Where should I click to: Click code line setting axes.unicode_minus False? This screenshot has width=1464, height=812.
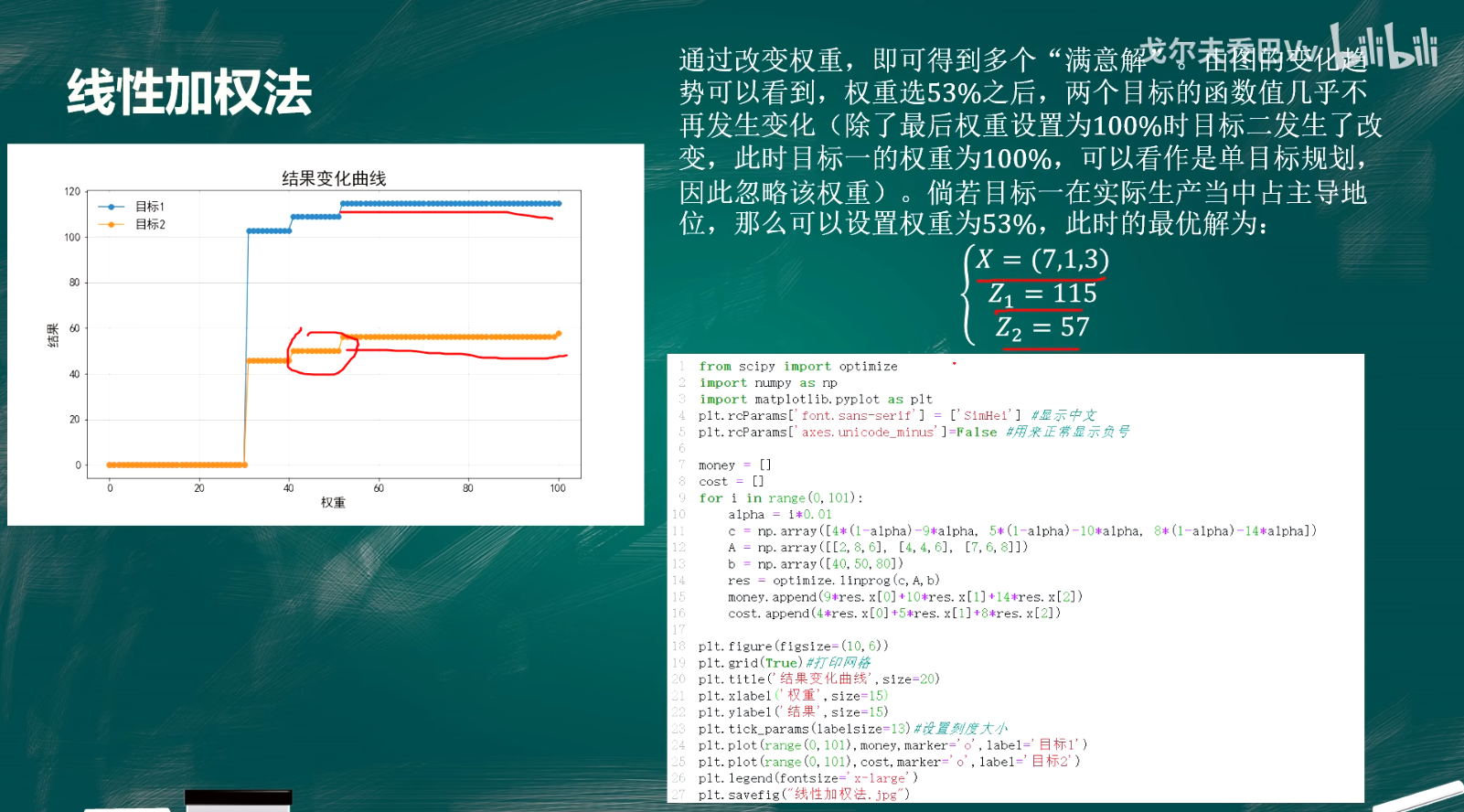914,432
